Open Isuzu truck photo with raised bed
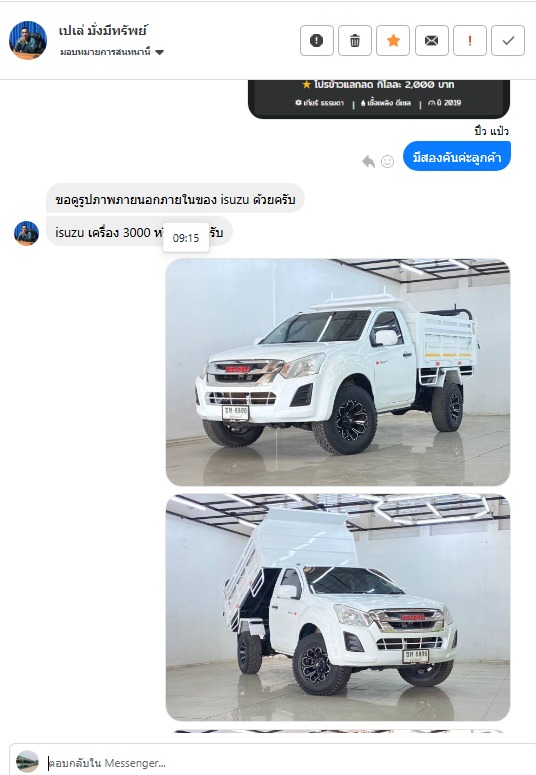 (x=338, y=607)
